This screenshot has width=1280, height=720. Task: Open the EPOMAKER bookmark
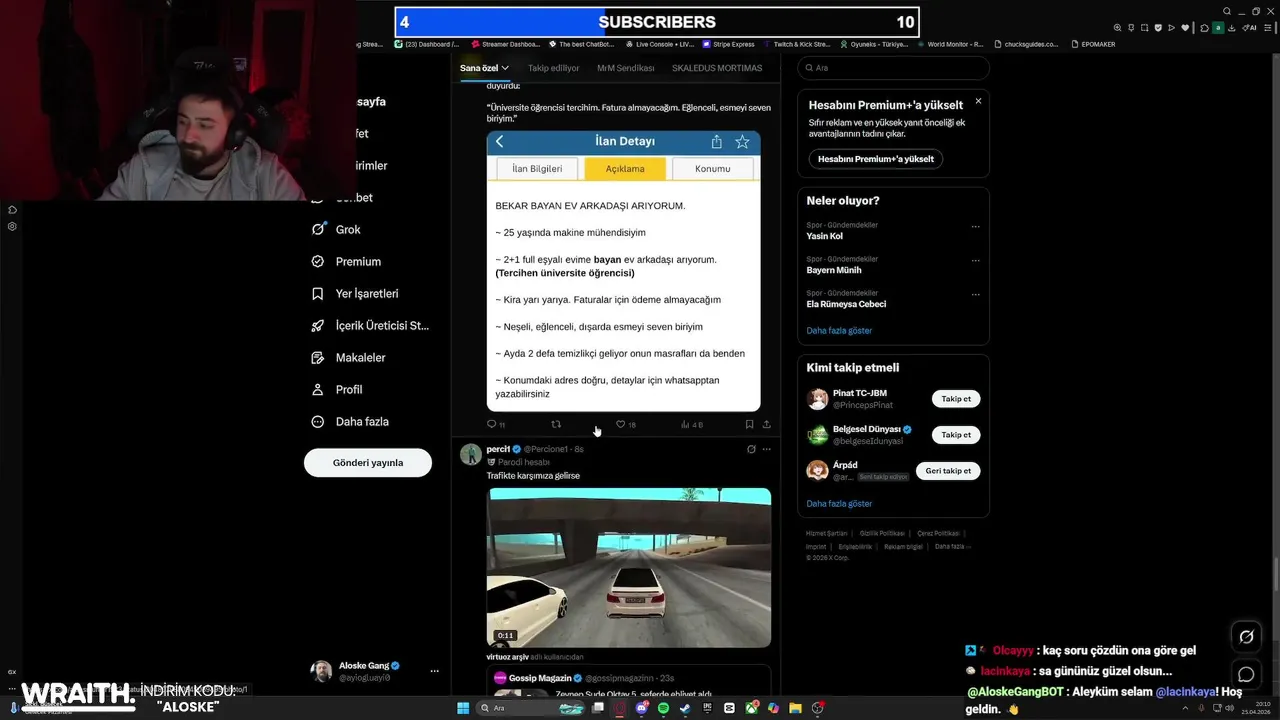pos(1091,44)
